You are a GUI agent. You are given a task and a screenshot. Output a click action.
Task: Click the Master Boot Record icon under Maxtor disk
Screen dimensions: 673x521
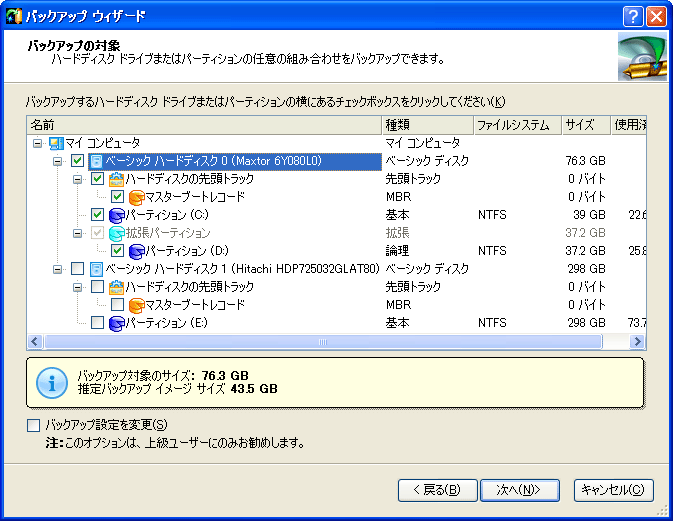[136, 197]
